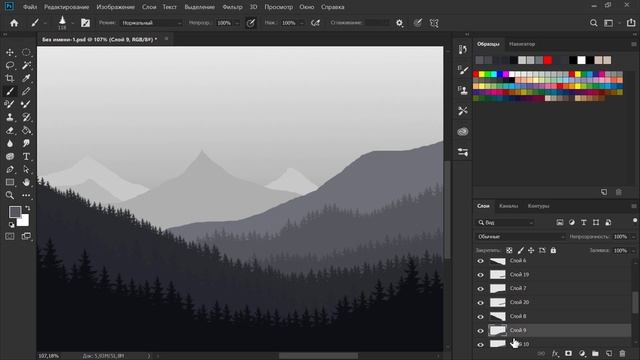The image size is (640, 360).
Task: Pick the red swatch in recent swatches row
Action: point(548,60)
